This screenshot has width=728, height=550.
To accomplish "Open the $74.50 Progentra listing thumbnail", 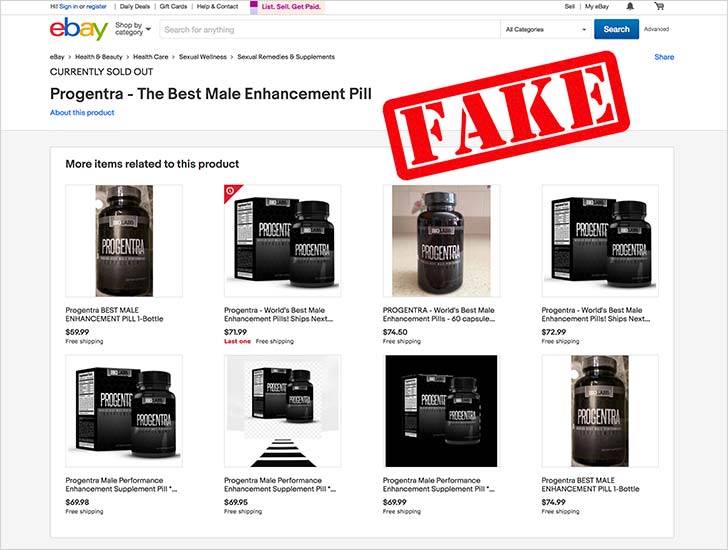I will pyautogui.click(x=441, y=241).
